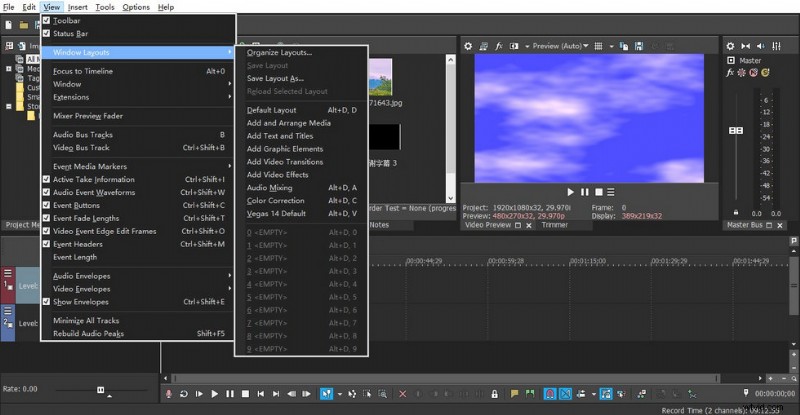Click play from start button
The width and height of the screenshot is (800, 415).
[x=199, y=394]
